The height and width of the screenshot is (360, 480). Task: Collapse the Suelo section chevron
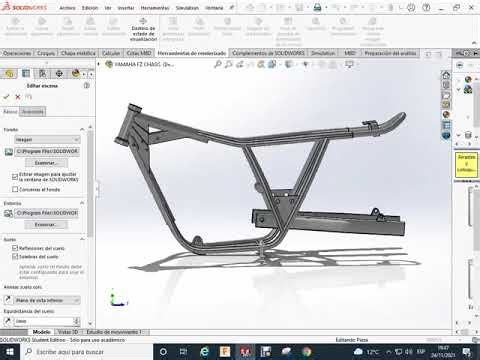82,239
